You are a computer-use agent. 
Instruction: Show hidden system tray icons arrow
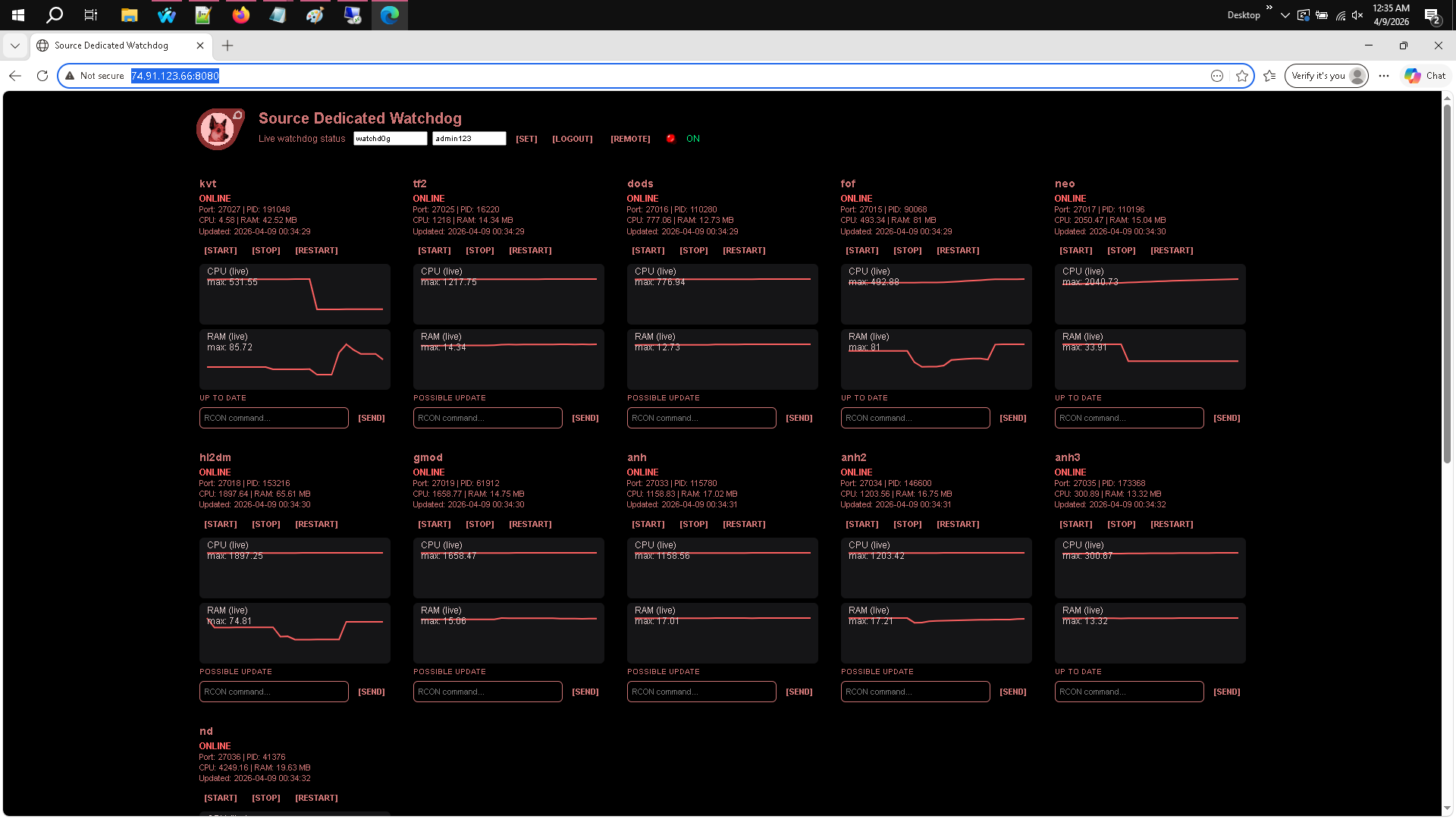(x=1285, y=15)
